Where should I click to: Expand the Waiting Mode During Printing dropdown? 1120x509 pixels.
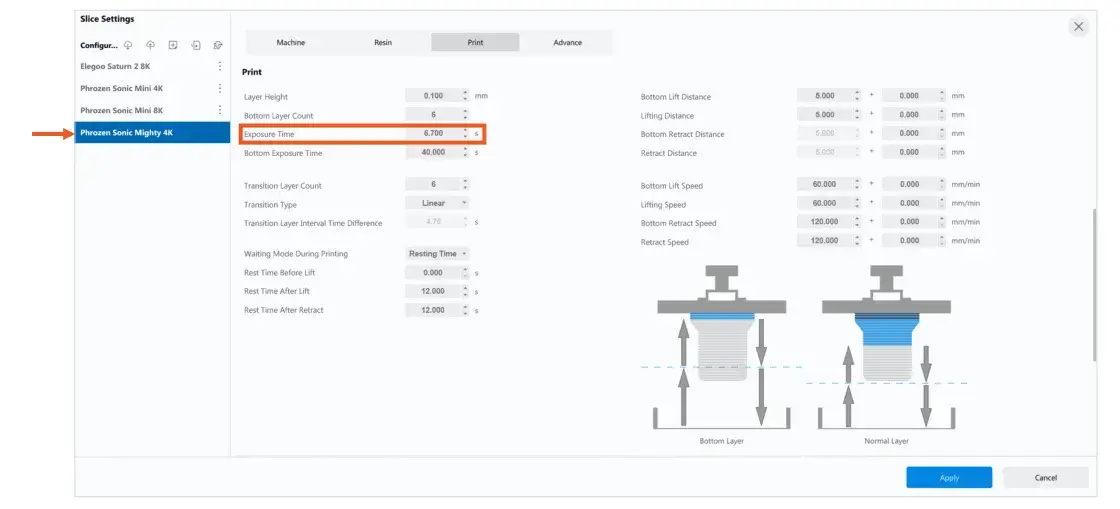point(438,254)
